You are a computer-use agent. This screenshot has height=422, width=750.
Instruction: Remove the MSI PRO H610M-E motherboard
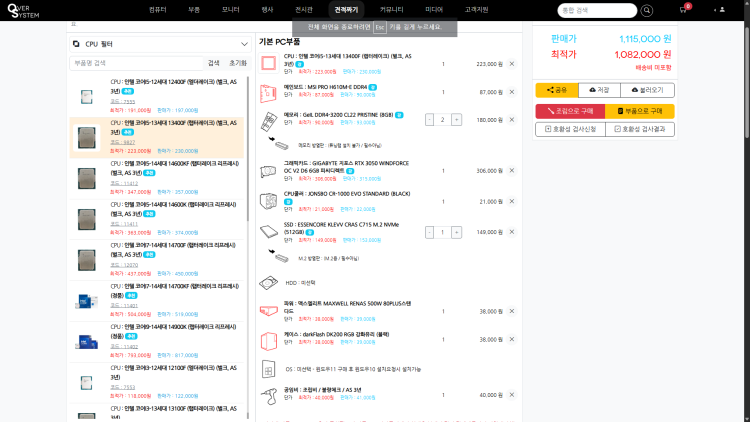511,92
